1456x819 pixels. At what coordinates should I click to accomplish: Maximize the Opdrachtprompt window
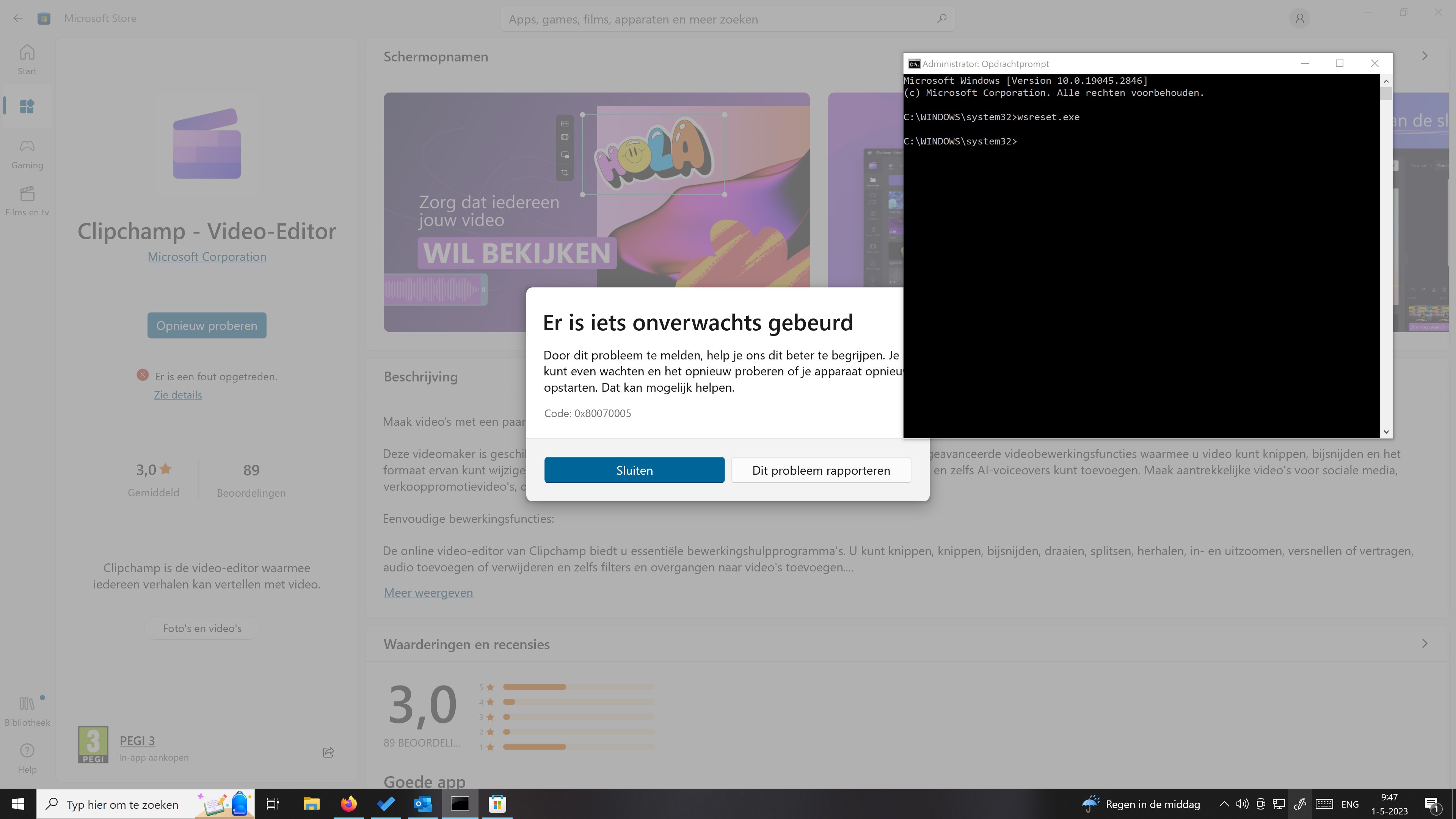1340,63
